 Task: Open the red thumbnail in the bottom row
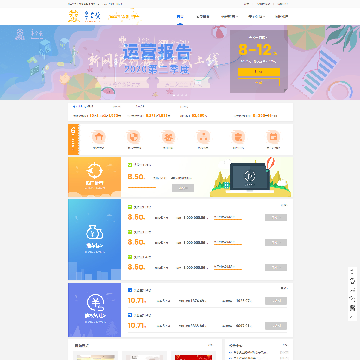click(193, 356)
